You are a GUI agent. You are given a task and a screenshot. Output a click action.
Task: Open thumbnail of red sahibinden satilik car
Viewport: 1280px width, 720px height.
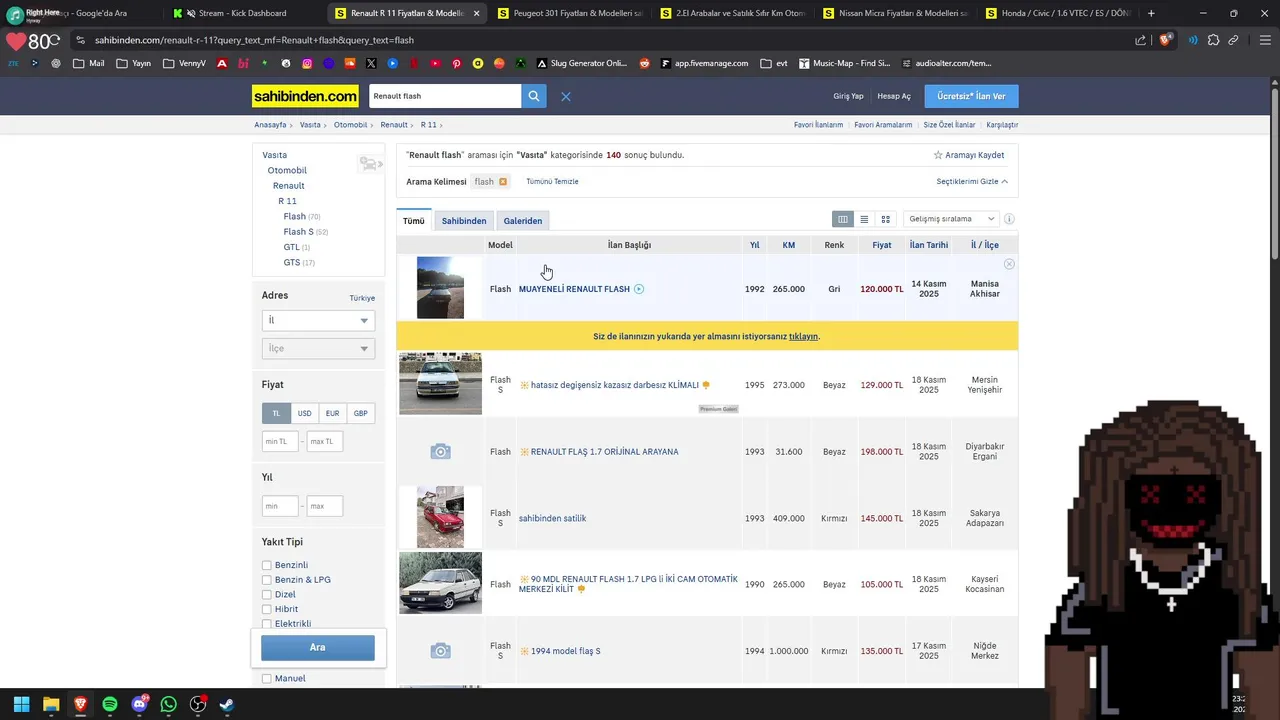tap(440, 517)
